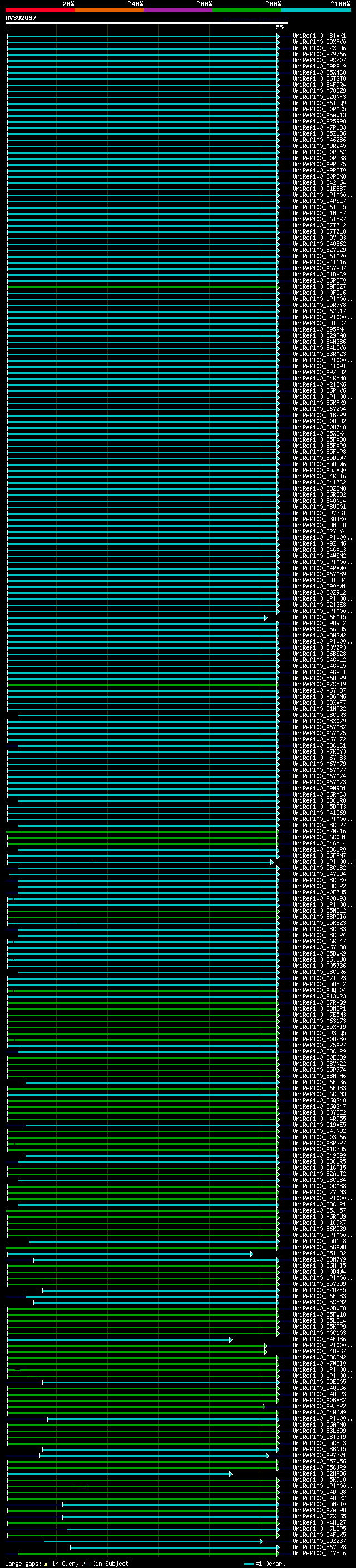Click the cyan ~100% legend bar

pos(317,11)
